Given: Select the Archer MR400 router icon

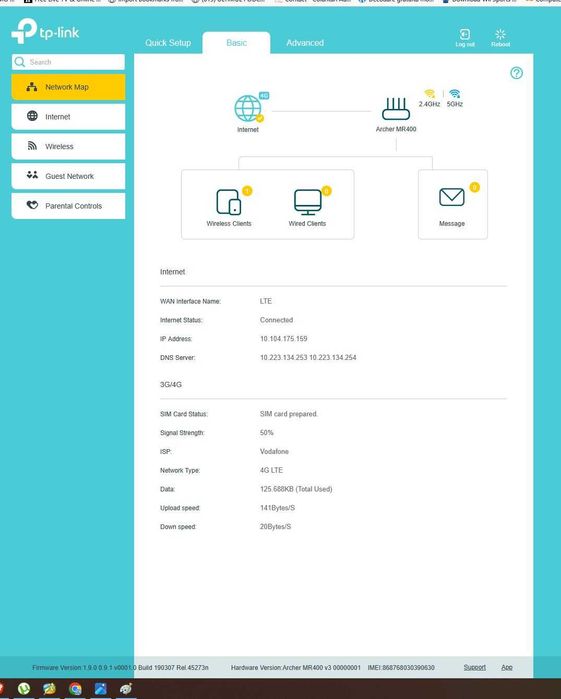Looking at the screenshot, I should (396, 109).
